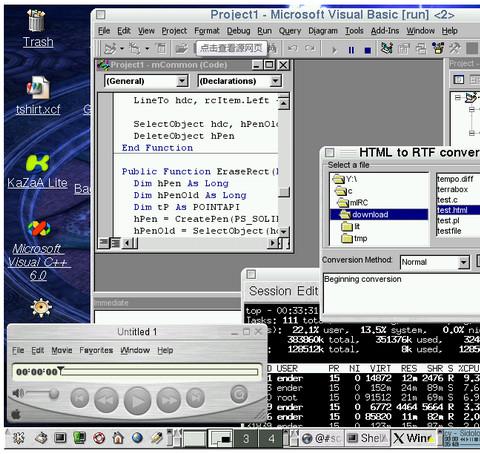Open the File menu in Visual Basic
The height and width of the screenshot is (454, 480).
[104, 31]
